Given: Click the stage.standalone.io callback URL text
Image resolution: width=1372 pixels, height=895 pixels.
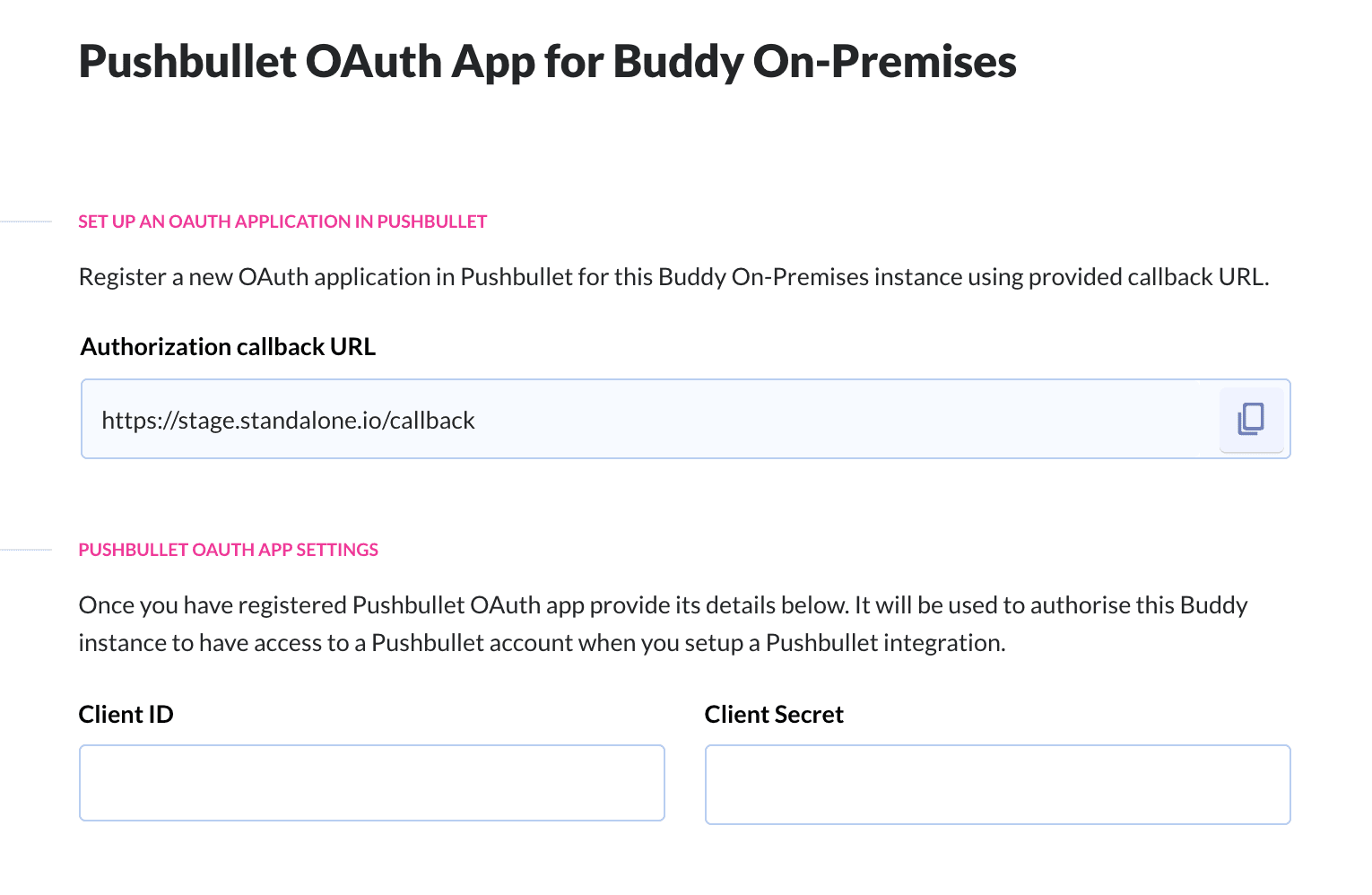Looking at the screenshot, I should pos(288,421).
